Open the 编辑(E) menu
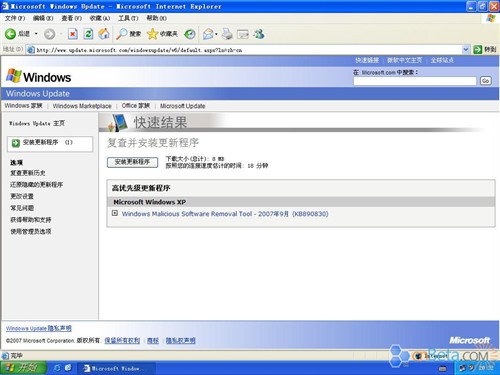 pos(43,18)
